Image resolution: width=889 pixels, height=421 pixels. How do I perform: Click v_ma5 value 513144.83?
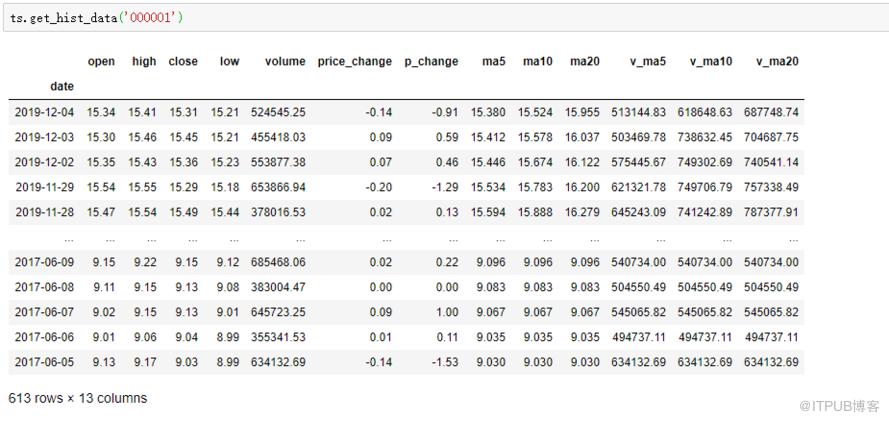(639, 112)
